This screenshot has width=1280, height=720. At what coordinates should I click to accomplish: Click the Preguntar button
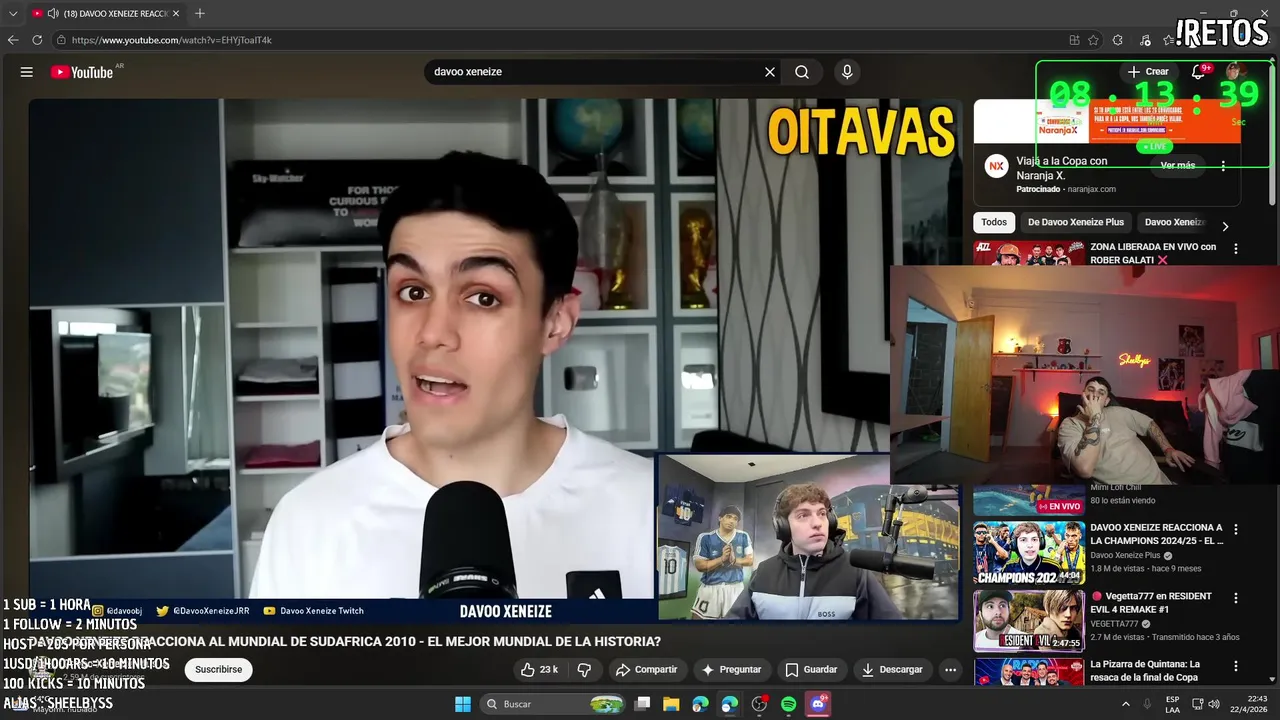click(732, 669)
